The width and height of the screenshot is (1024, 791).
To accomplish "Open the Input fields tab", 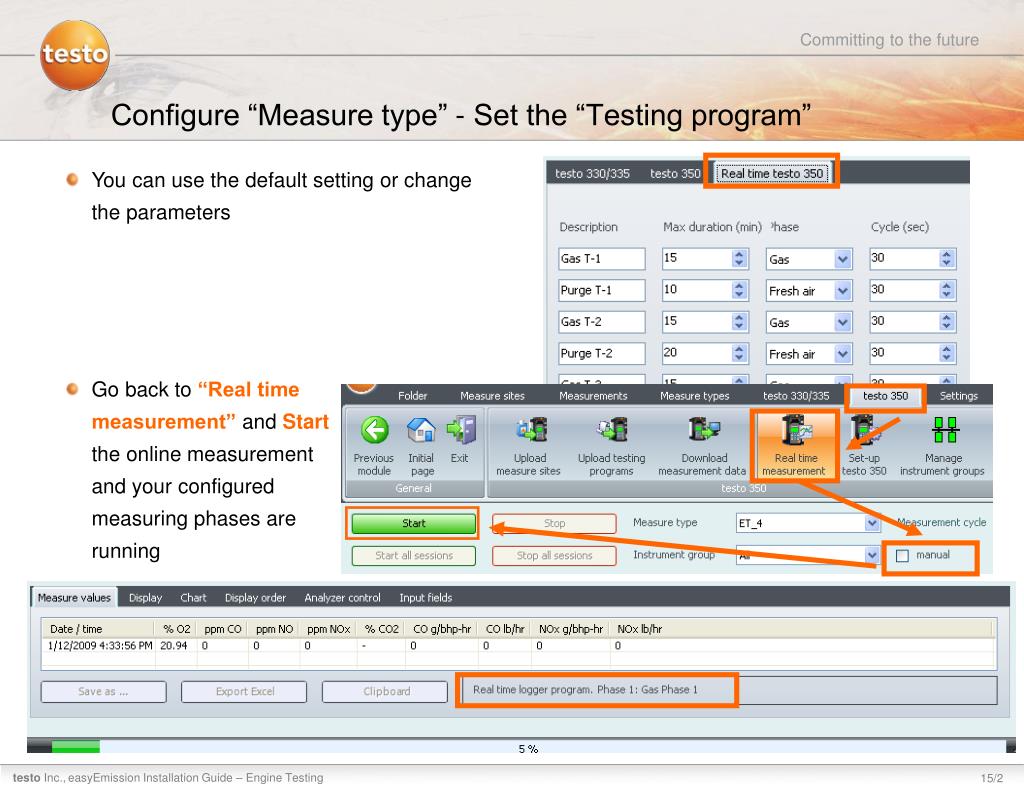I will [426, 598].
